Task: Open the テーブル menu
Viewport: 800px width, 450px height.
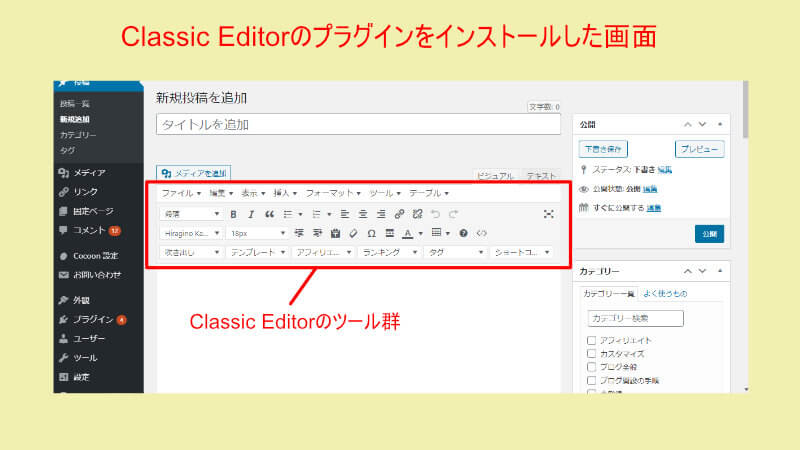Action: pyautogui.click(x=429, y=193)
